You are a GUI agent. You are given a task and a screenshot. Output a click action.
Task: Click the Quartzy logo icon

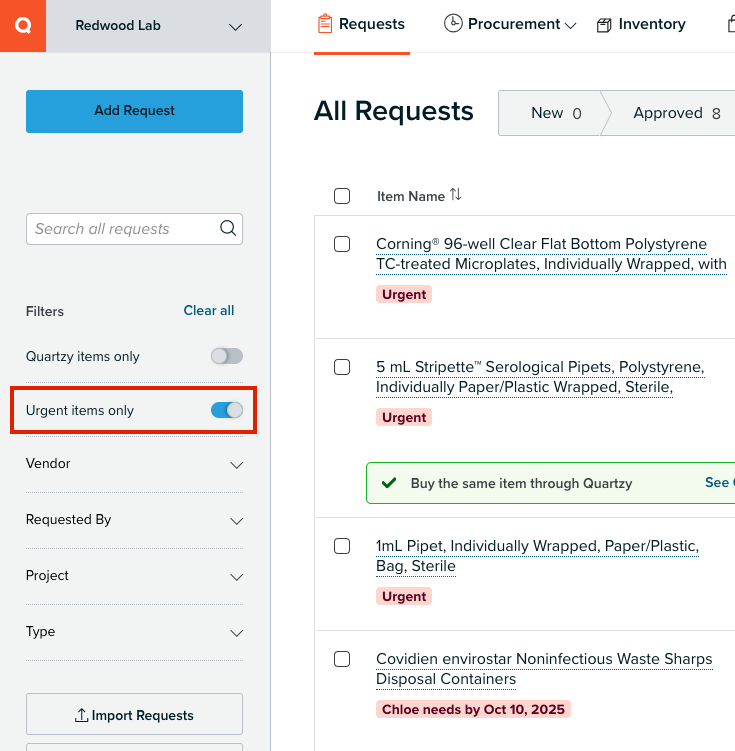tap(23, 25)
